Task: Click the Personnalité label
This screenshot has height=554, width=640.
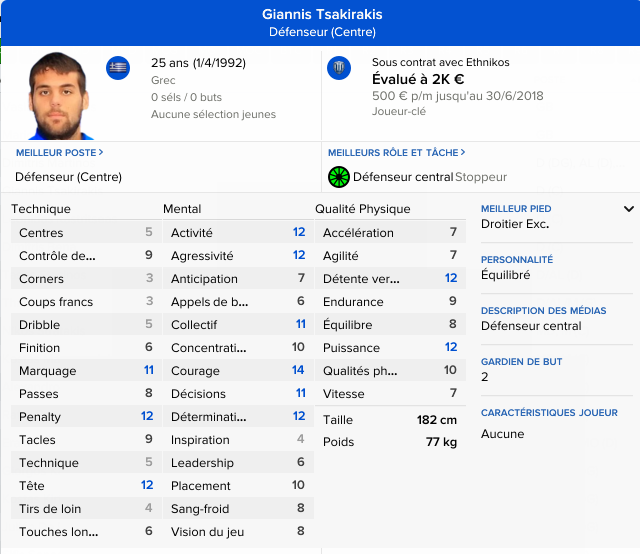Action: pyautogui.click(x=517, y=259)
